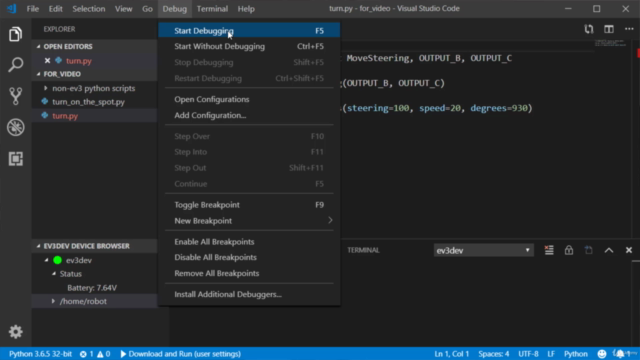Image resolution: width=640 pixels, height=360 pixels.
Task: Select Open Configurations menu entry
Action: pyautogui.click(x=249, y=99)
